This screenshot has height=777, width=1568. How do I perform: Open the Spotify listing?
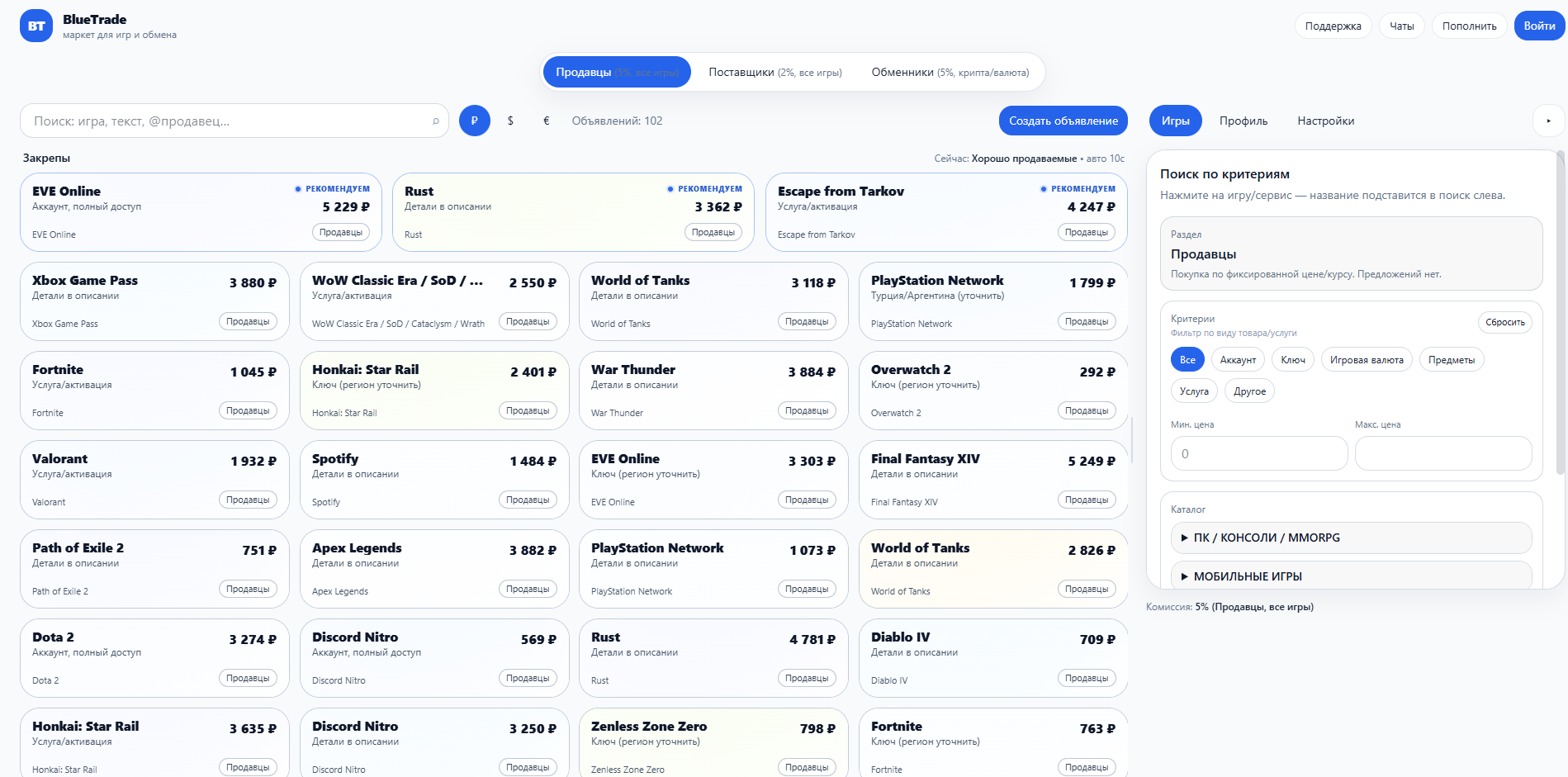[x=434, y=480]
